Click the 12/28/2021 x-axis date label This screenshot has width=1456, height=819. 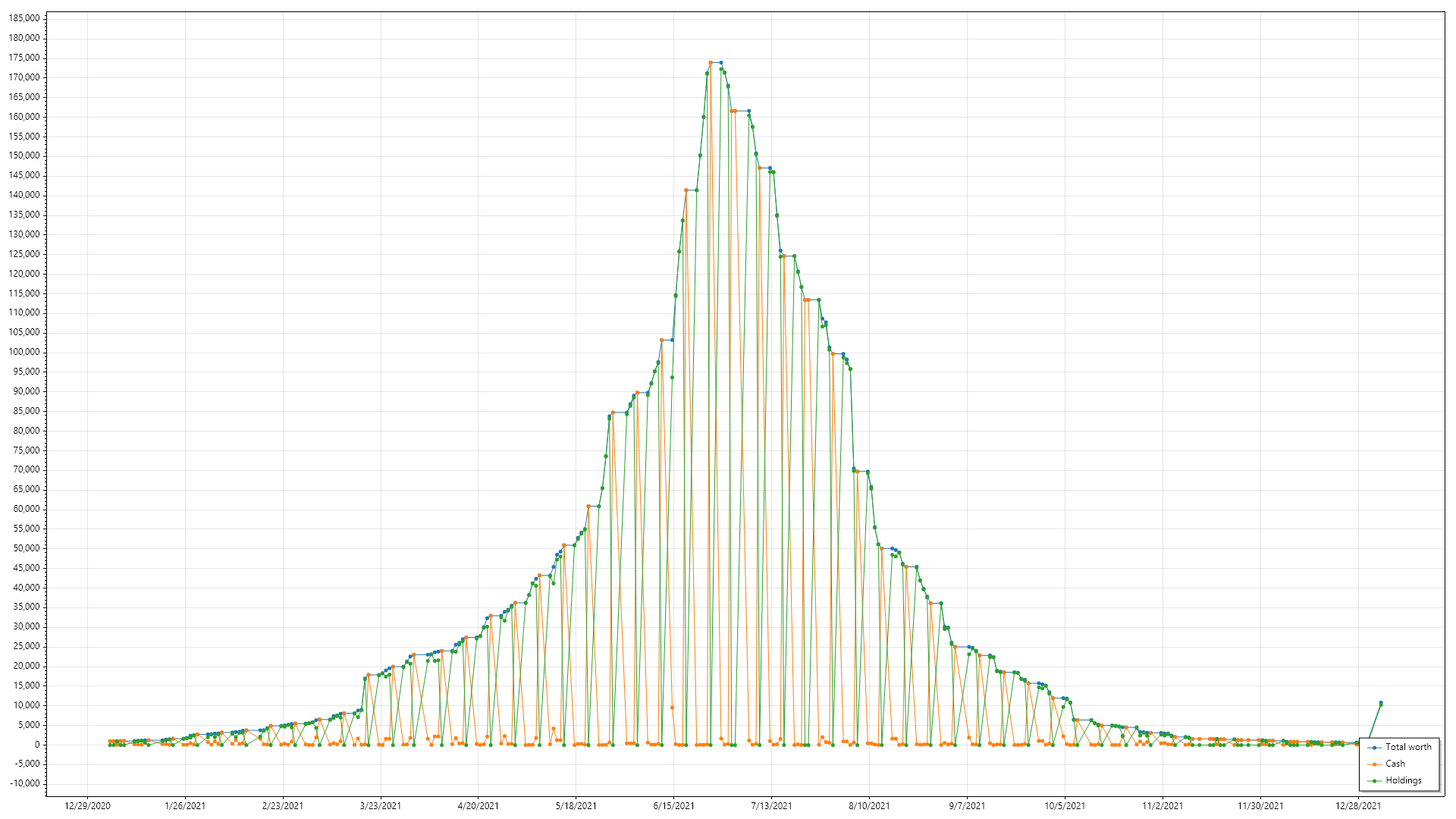1359,806
